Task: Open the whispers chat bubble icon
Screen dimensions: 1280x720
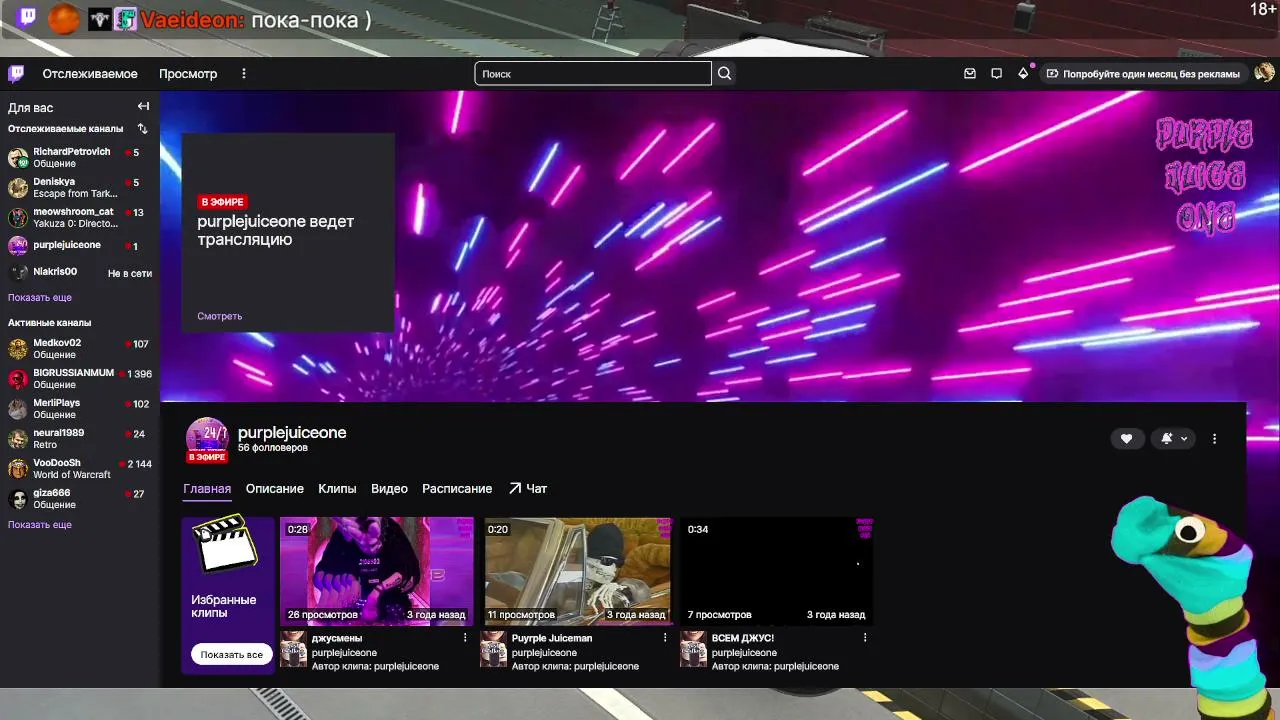Action: point(996,74)
